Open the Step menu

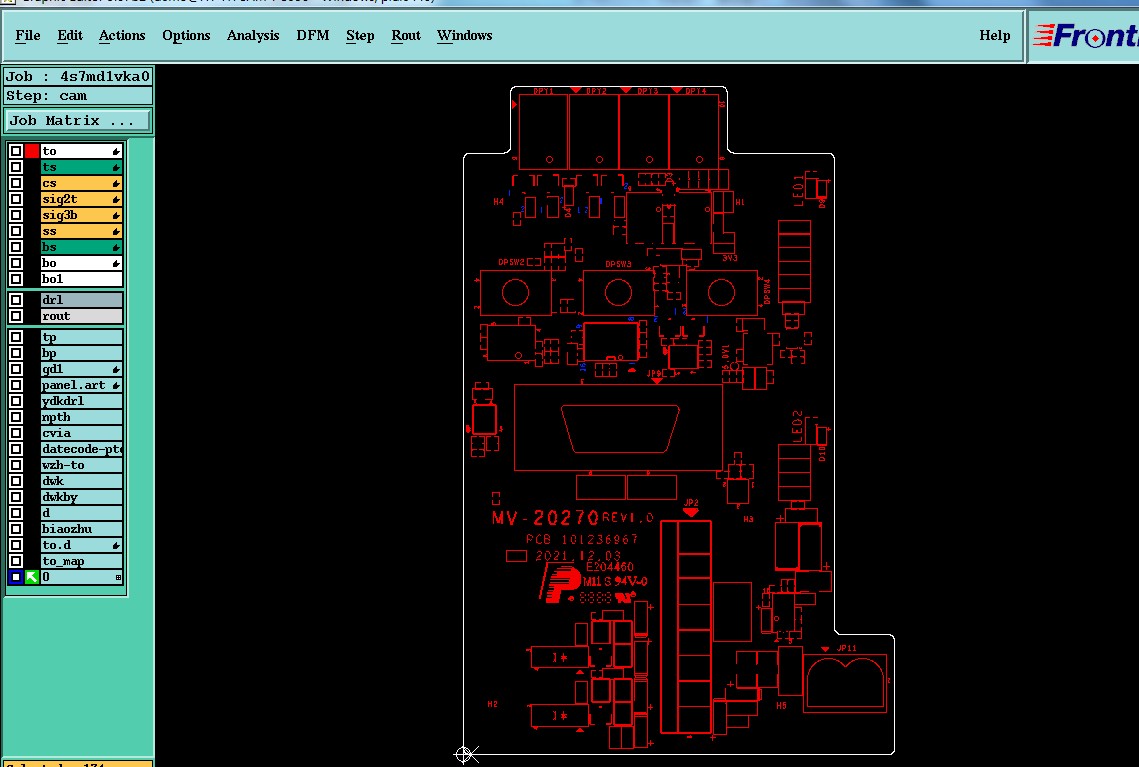point(360,36)
